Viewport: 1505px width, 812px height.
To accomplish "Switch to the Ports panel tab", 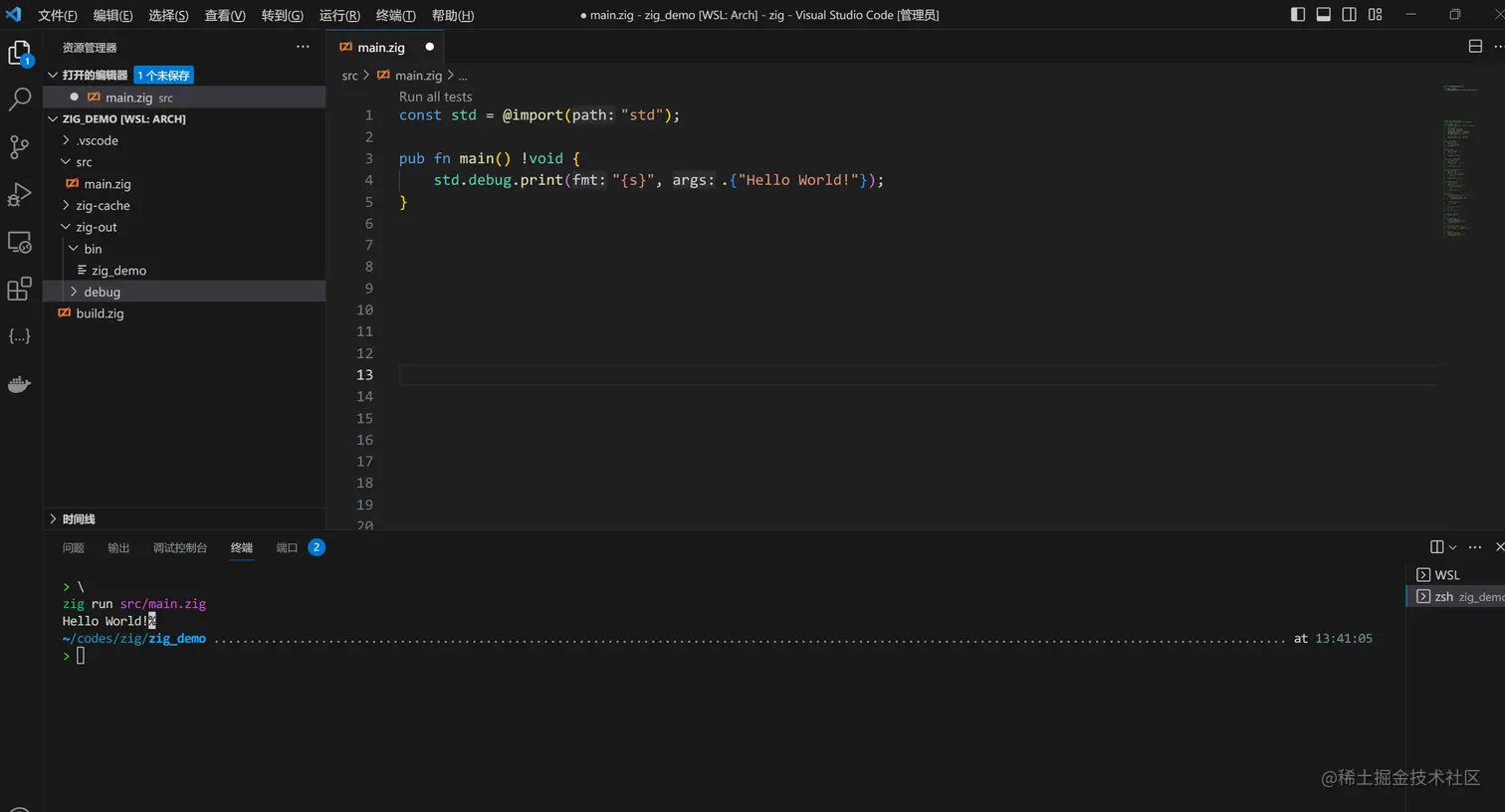I will pos(287,548).
